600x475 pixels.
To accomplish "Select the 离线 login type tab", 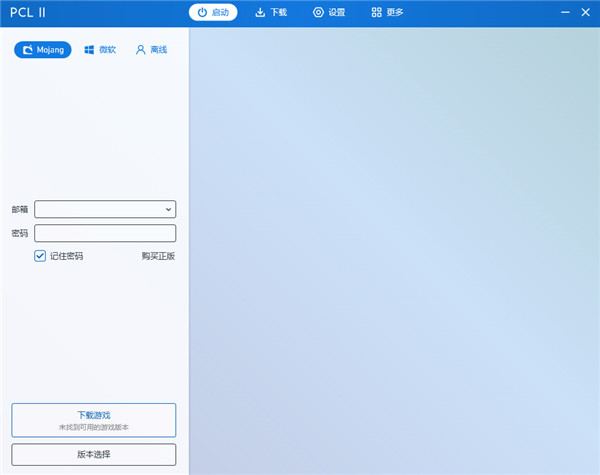I will tap(151, 49).
